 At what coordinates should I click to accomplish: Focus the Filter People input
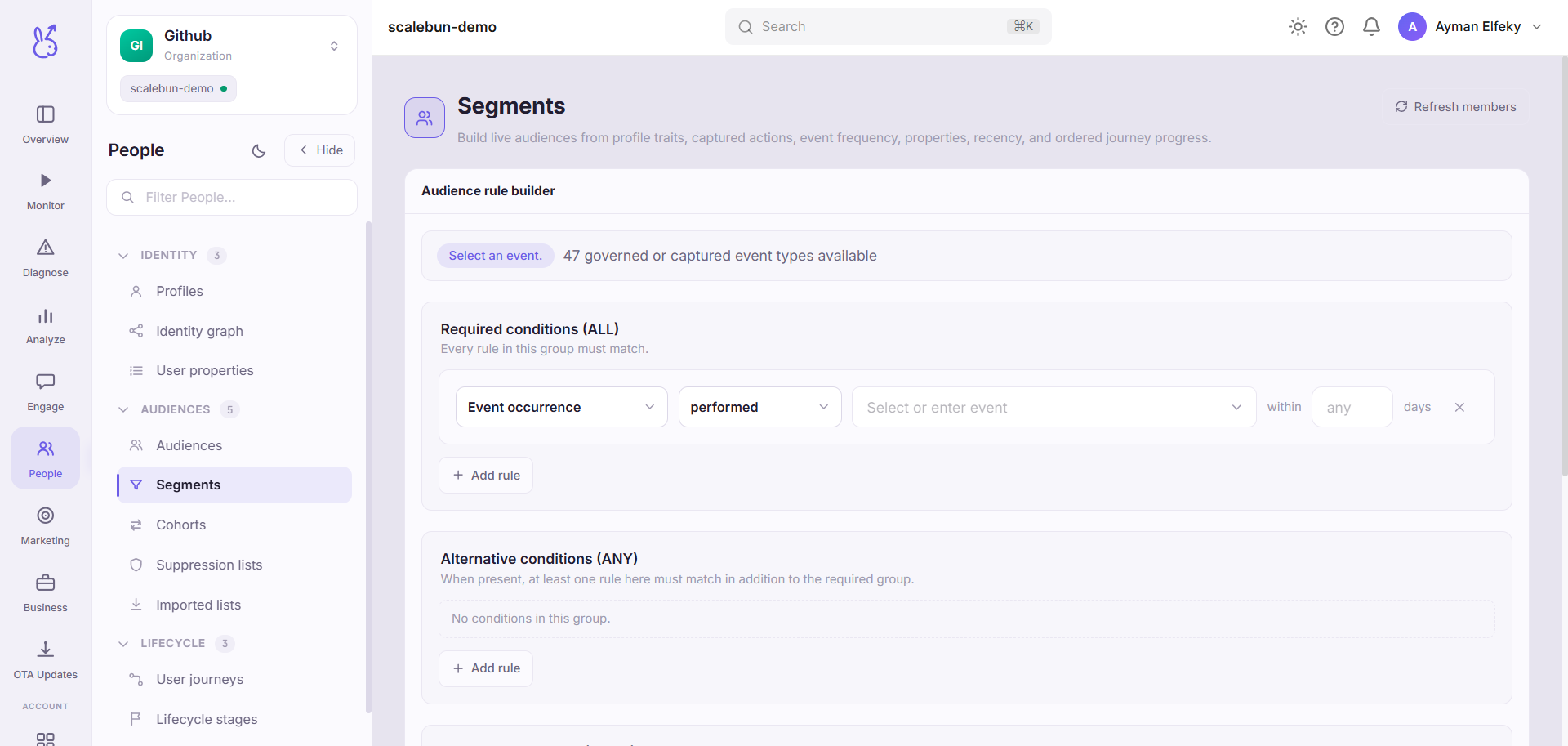pos(232,197)
